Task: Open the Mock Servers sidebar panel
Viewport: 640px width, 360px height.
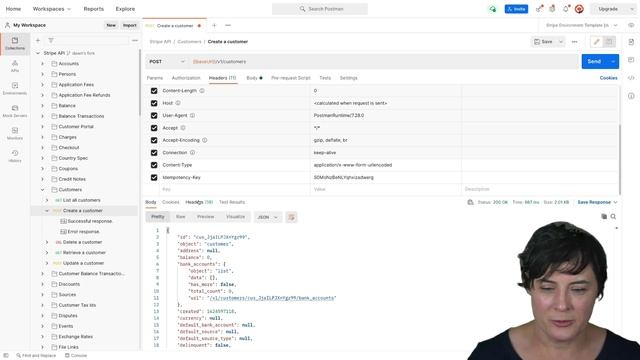Action: click(x=15, y=111)
